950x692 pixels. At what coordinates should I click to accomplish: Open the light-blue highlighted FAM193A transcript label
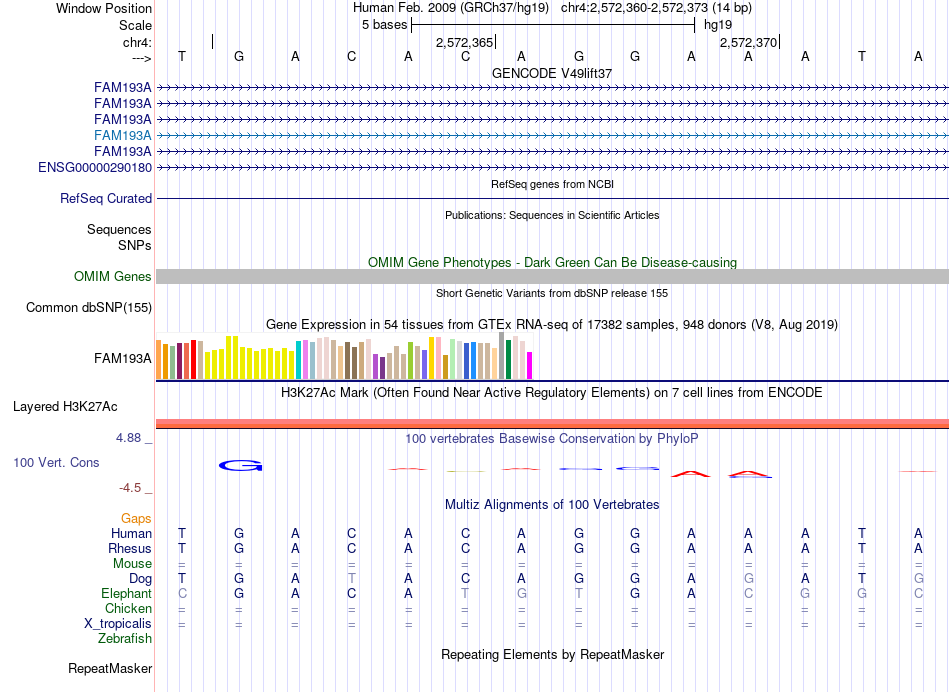[122, 135]
